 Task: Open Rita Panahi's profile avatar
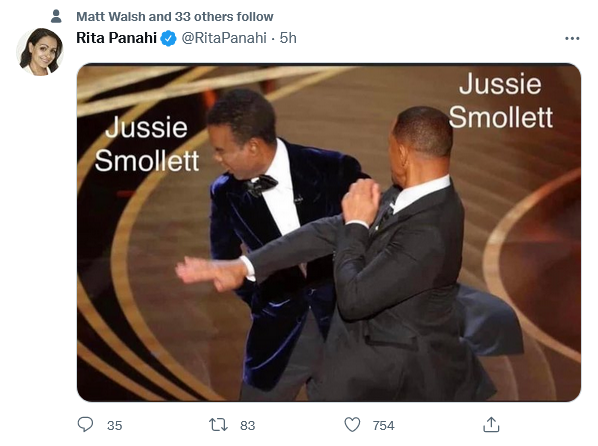click(x=40, y=52)
